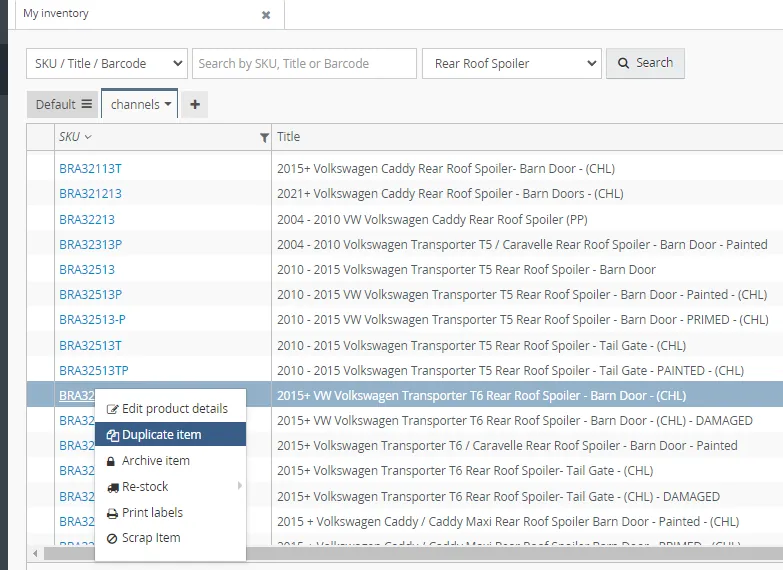Select title 2010 - 2015 T5 Tail Gate - PAINTED
The image size is (783, 570).
(510, 371)
